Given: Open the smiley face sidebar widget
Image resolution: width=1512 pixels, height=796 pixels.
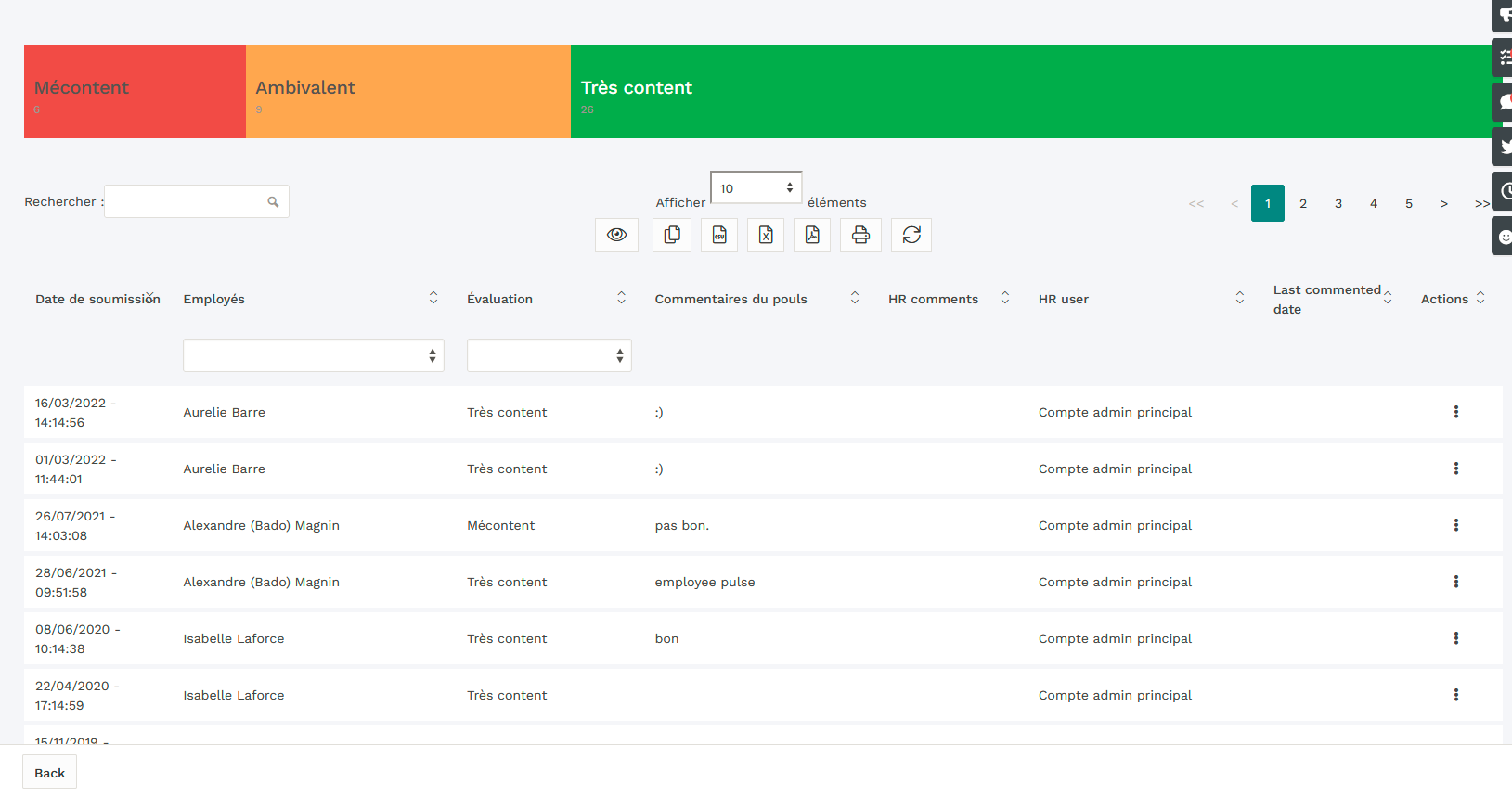Looking at the screenshot, I should click(x=1504, y=237).
